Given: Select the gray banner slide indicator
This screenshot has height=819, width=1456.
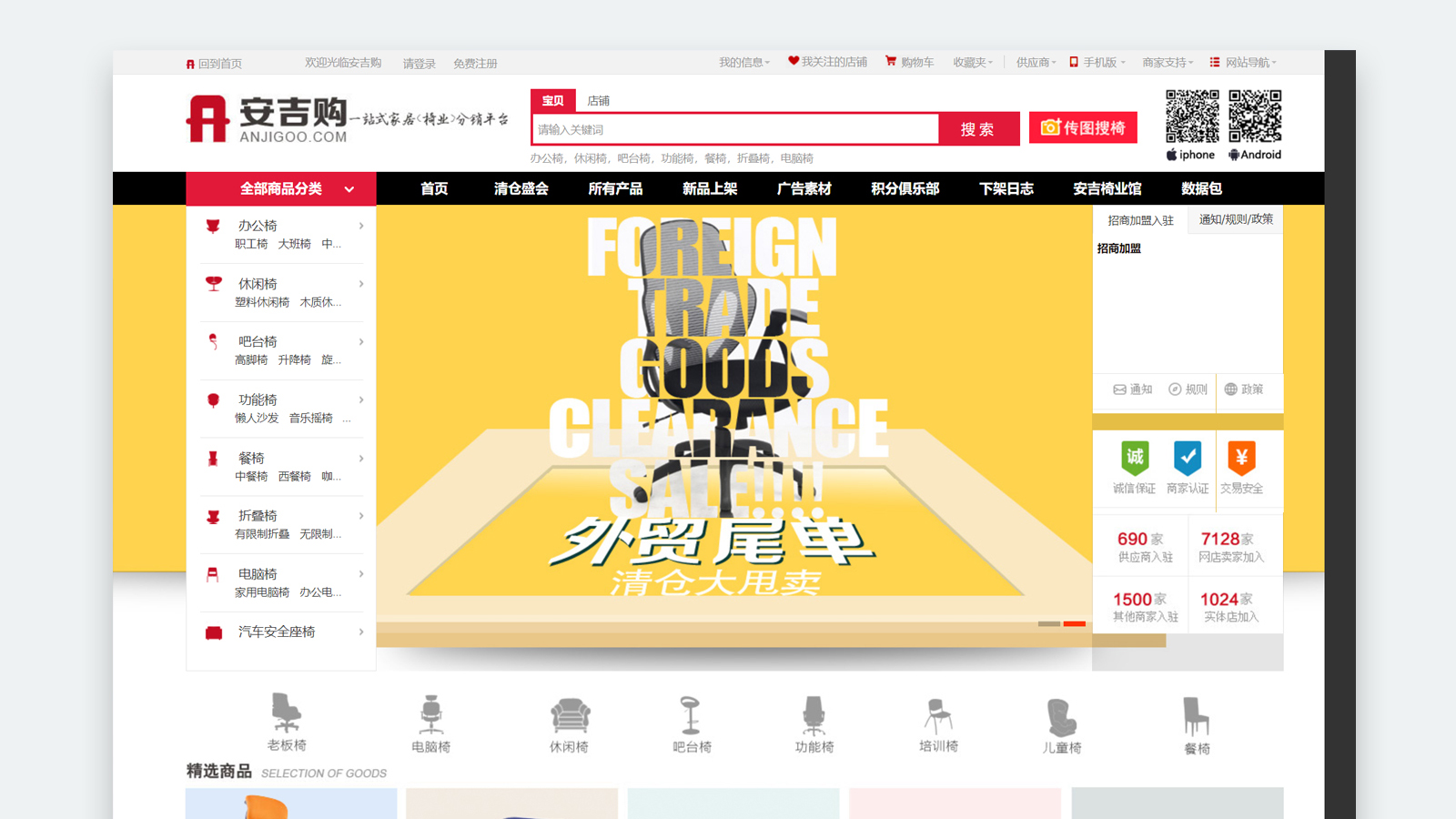Looking at the screenshot, I should (1049, 623).
